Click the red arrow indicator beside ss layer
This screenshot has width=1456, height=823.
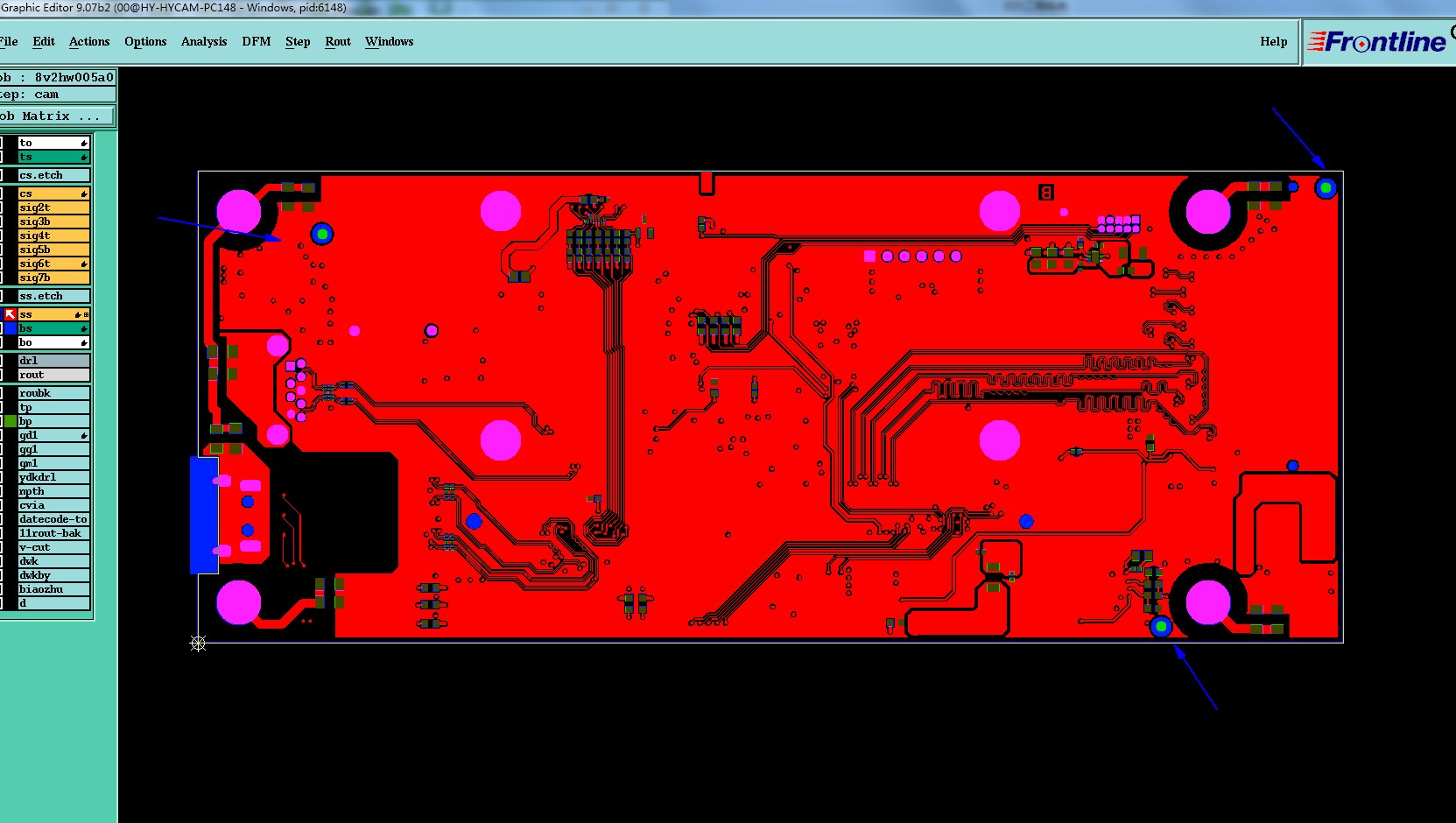[11, 314]
